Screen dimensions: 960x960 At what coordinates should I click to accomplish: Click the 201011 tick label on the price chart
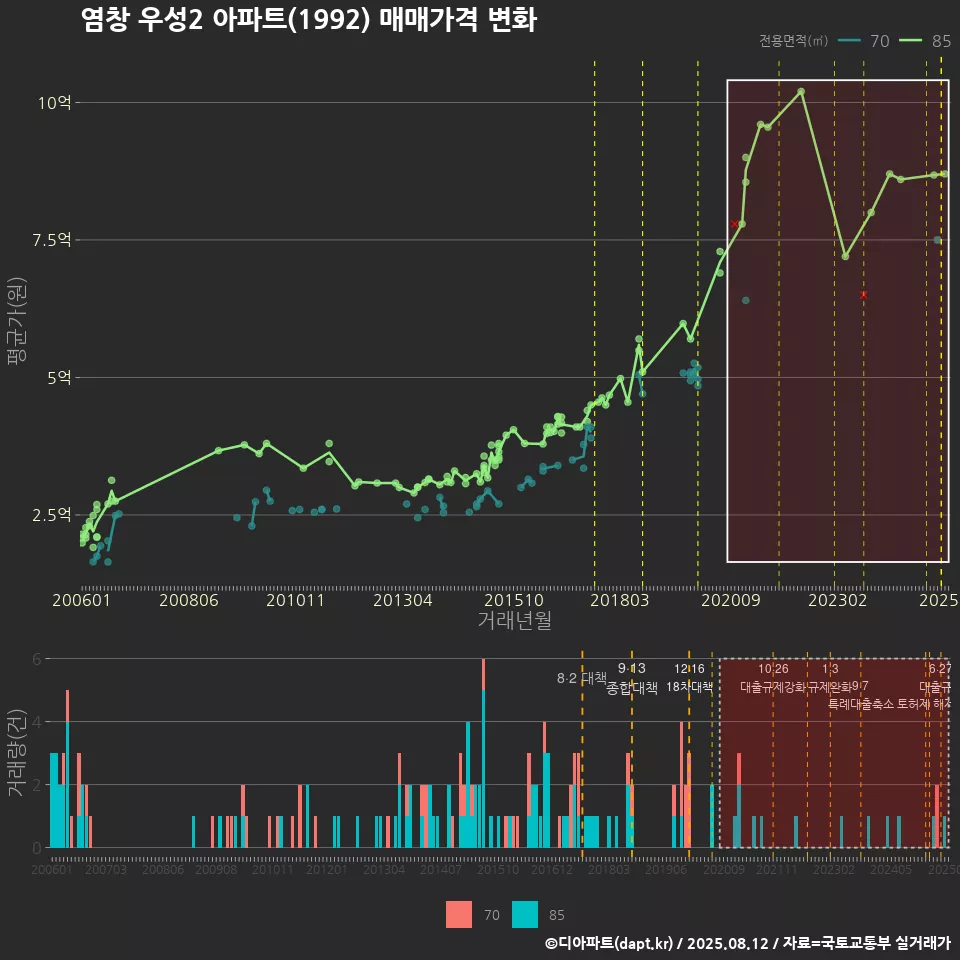295,600
